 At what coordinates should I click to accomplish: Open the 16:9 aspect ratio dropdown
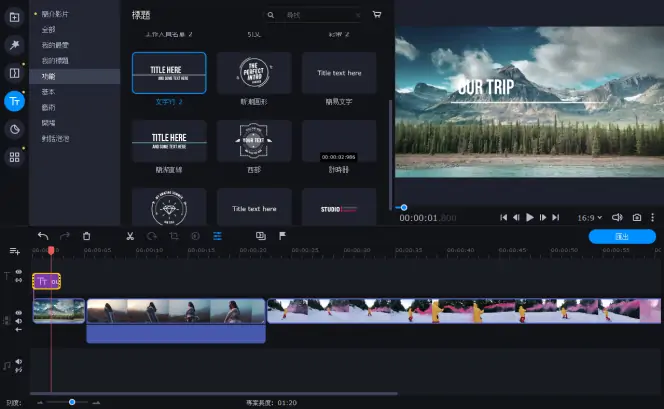pos(589,218)
